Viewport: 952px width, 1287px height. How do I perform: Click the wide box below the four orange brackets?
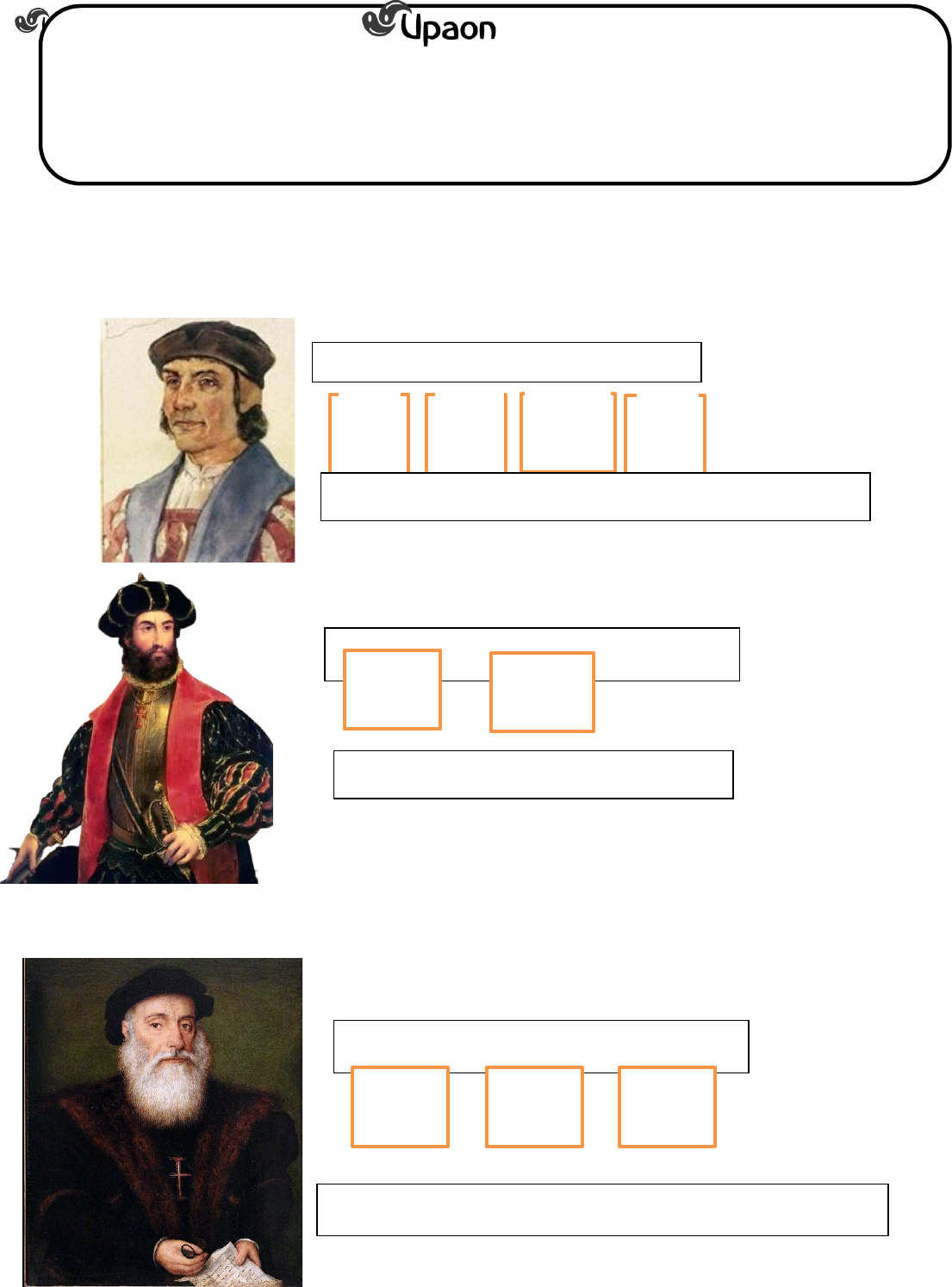pyautogui.click(x=595, y=496)
